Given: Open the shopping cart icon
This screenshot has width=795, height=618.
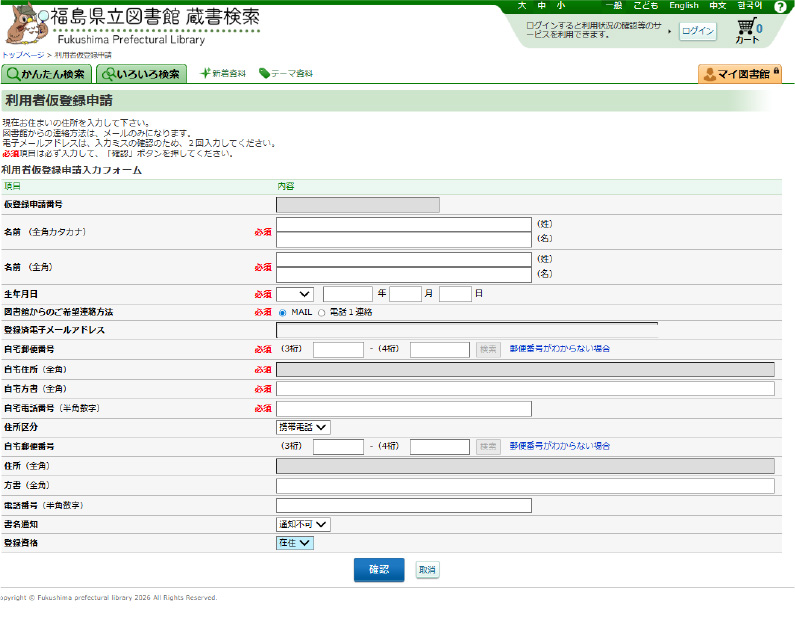Looking at the screenshot, I should pos(747,30).
